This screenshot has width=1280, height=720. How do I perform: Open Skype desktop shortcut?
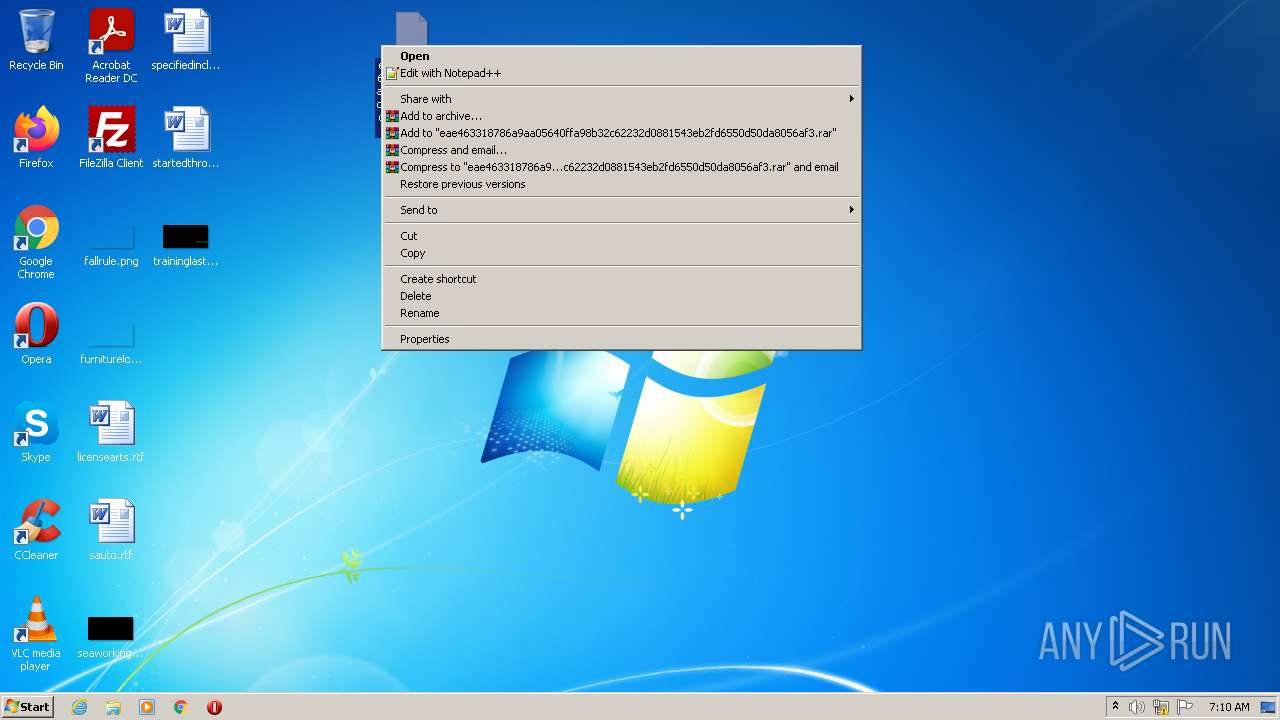tap(36, 432)
